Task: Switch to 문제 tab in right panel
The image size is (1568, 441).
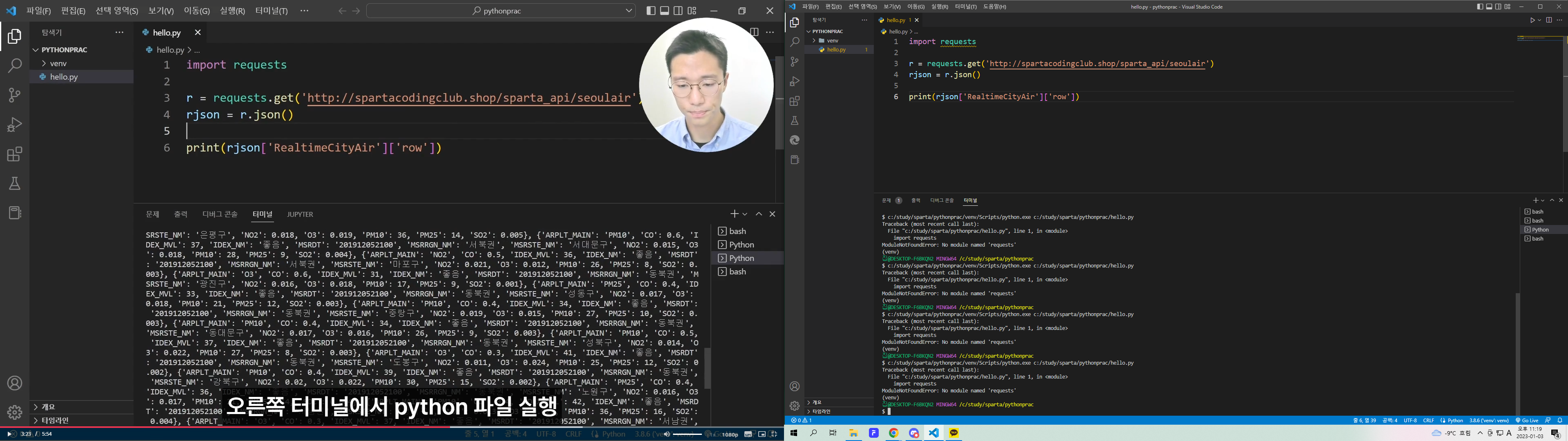Action: 886,200
